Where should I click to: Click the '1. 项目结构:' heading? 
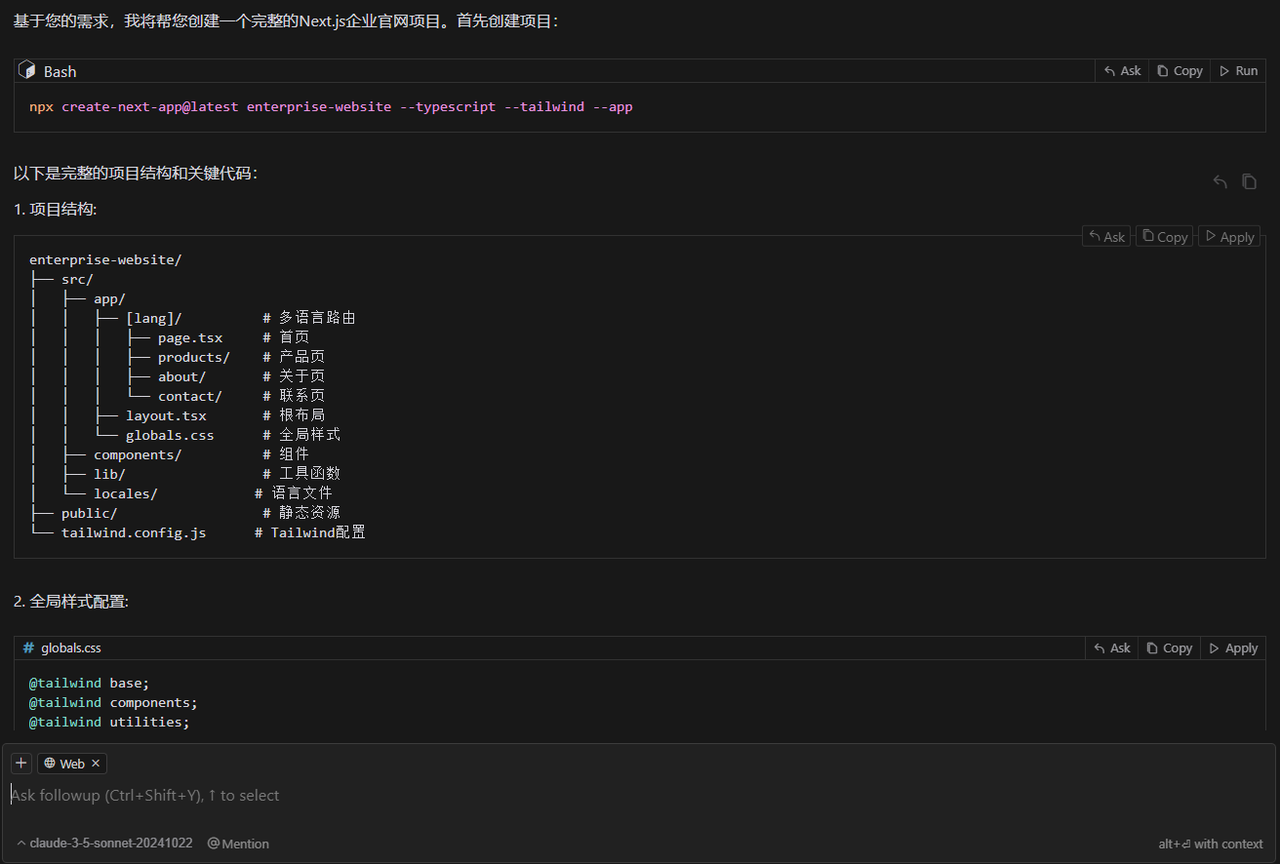click(55, 209)
